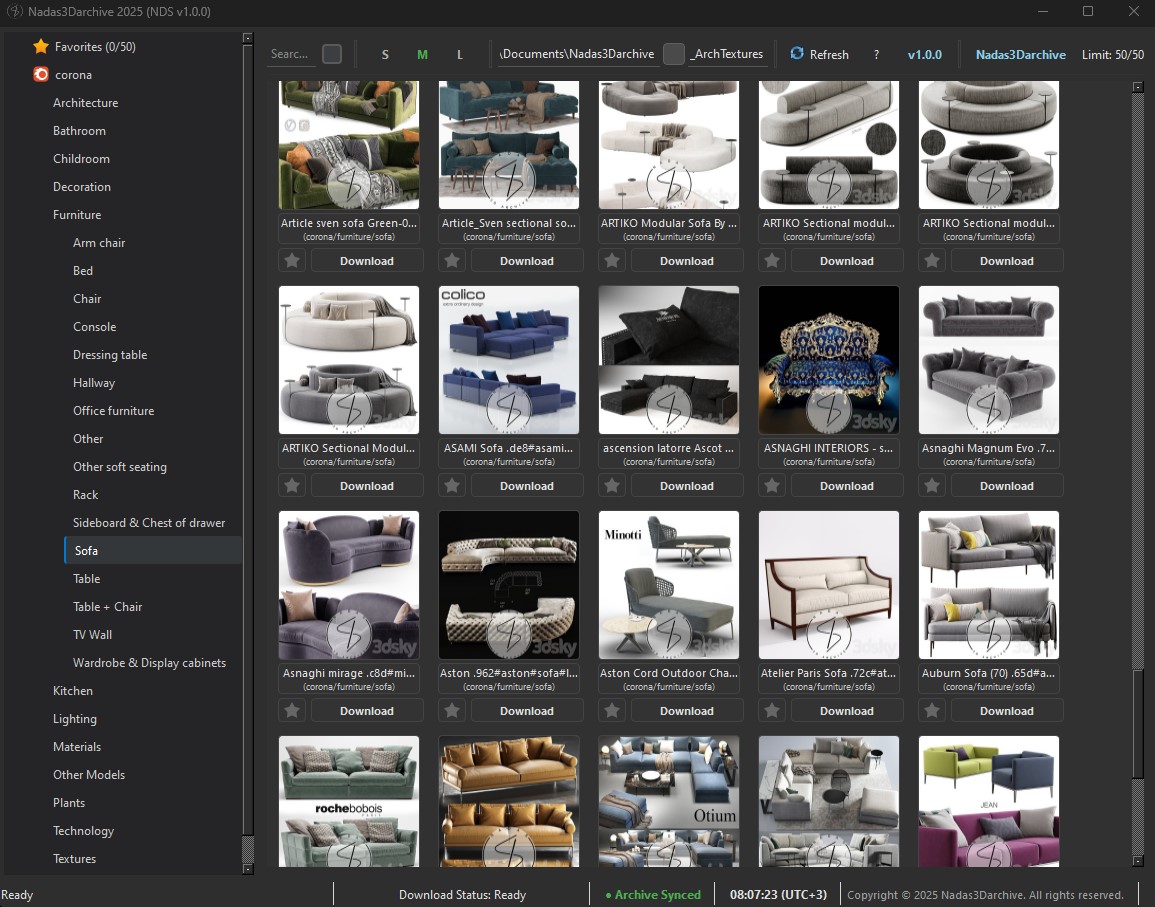Expand the Kitchen category
This screenshot has height=907, width=1155.
pyautogui.click(x=73, y=691)
